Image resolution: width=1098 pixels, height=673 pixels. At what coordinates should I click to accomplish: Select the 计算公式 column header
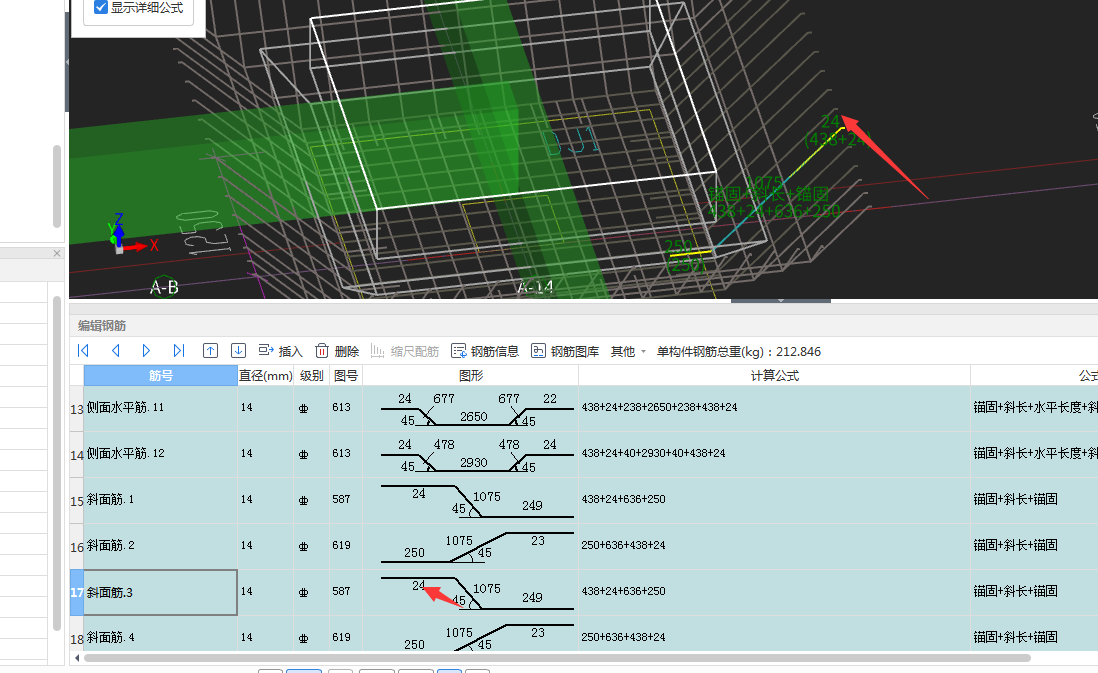pos(774,375)
